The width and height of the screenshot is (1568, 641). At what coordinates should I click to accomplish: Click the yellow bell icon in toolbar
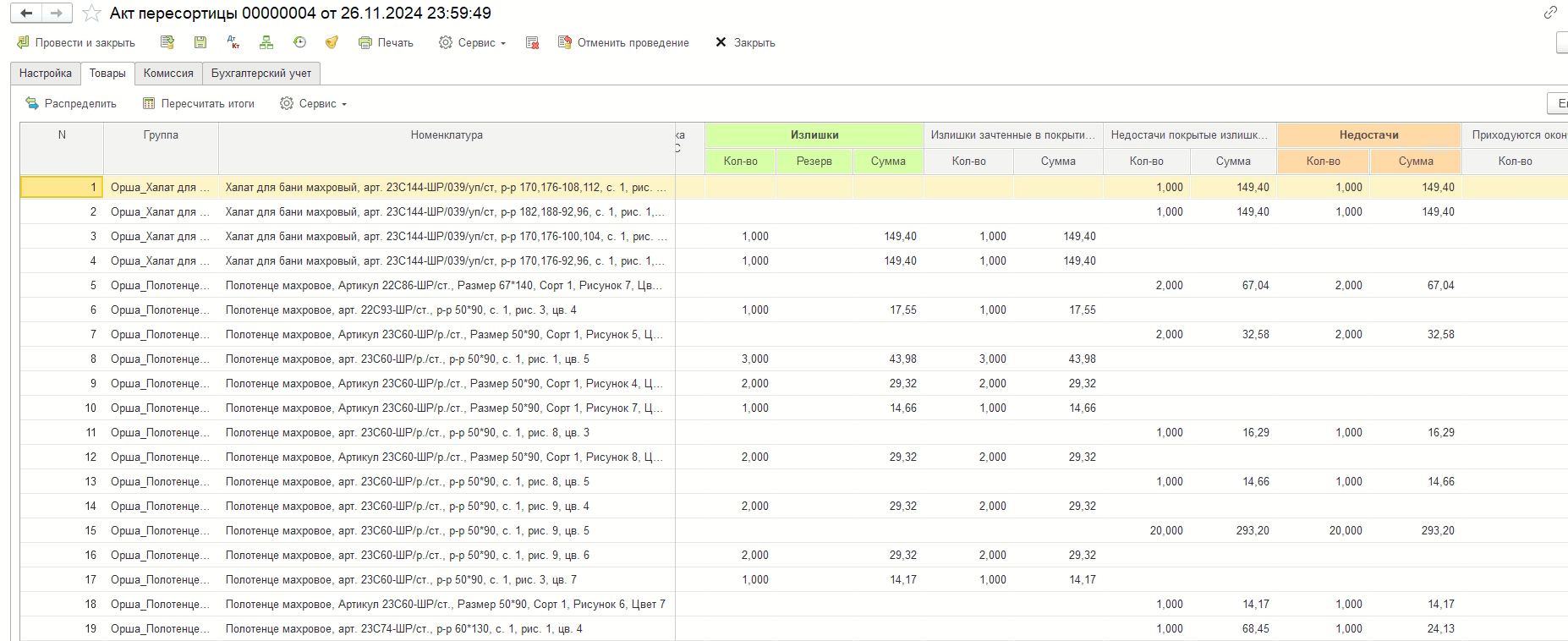(332, 42)
